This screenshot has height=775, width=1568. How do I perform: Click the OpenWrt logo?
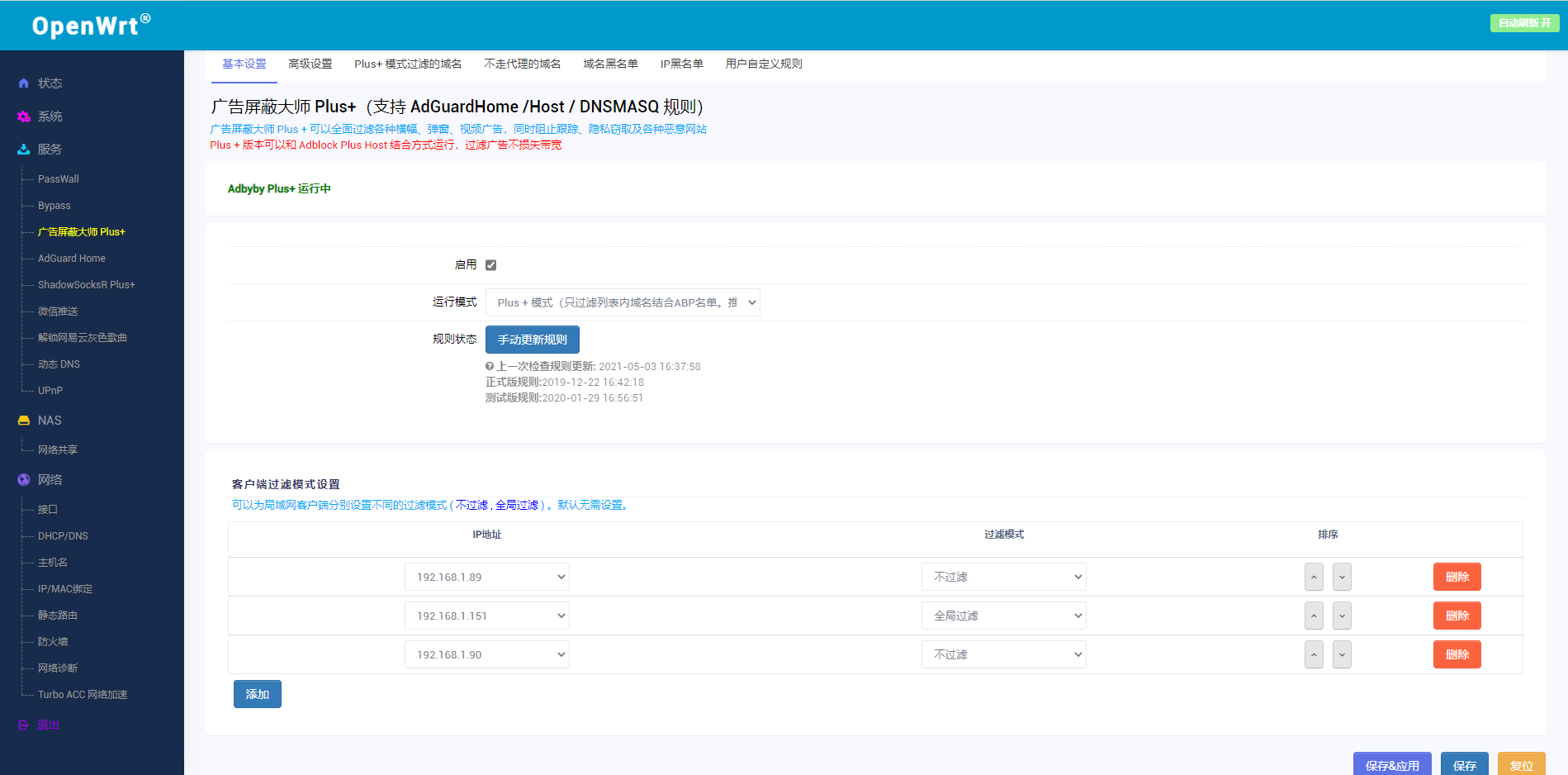tap(91, 26)
